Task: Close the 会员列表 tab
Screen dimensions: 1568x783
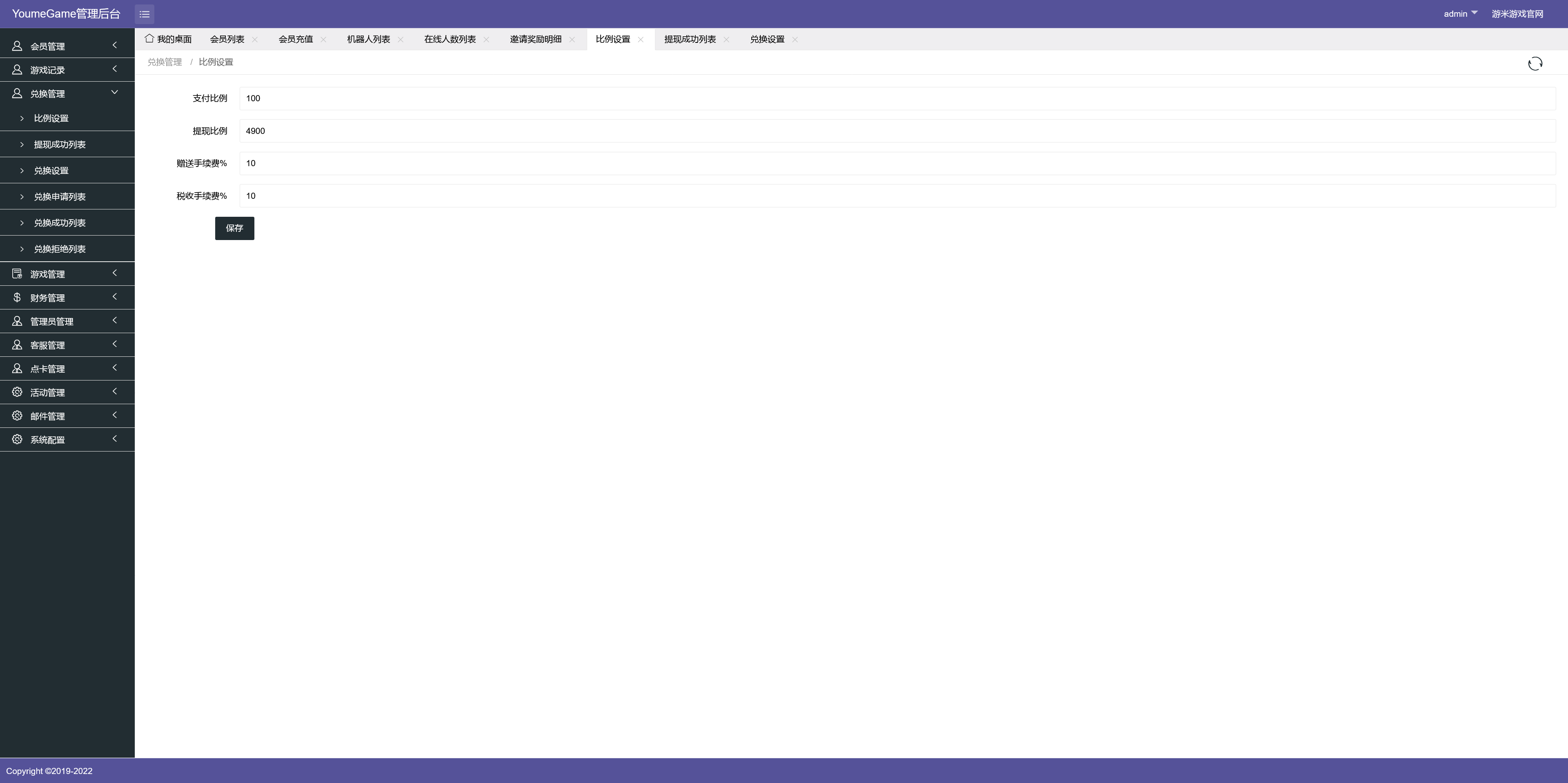Action: point(255,40)
